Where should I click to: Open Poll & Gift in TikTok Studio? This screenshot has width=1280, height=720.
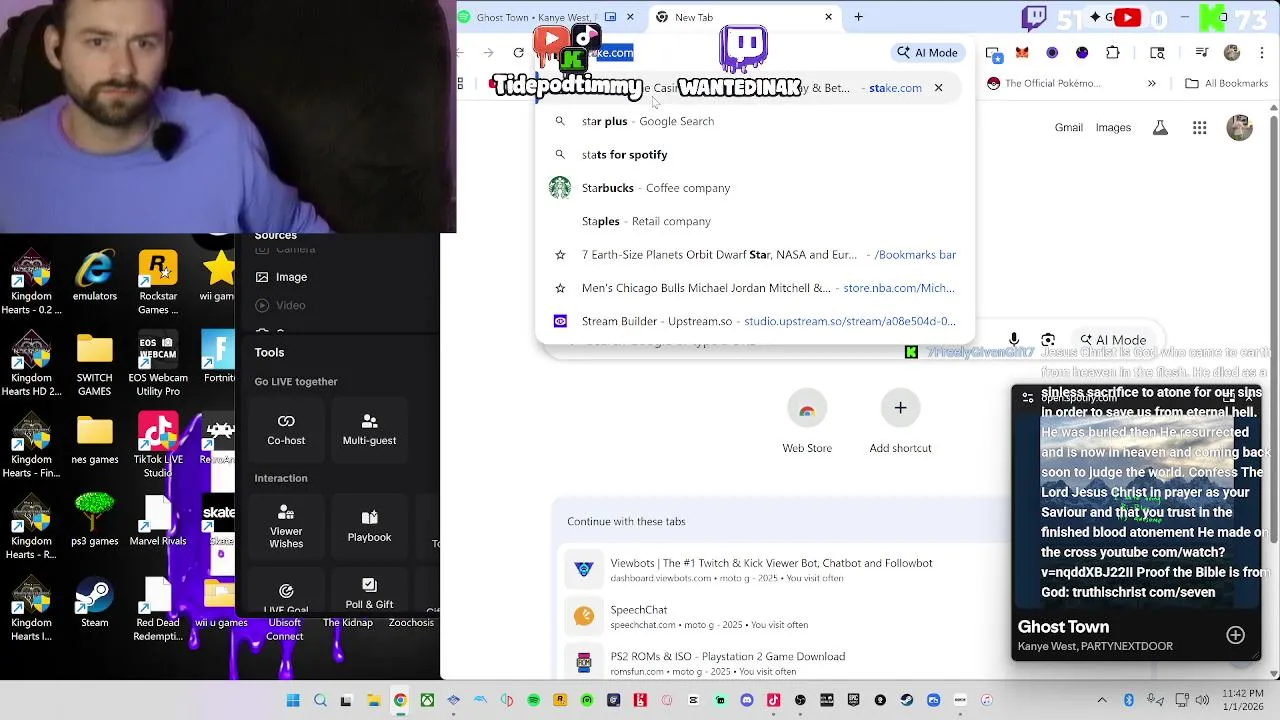pos(369,593)
